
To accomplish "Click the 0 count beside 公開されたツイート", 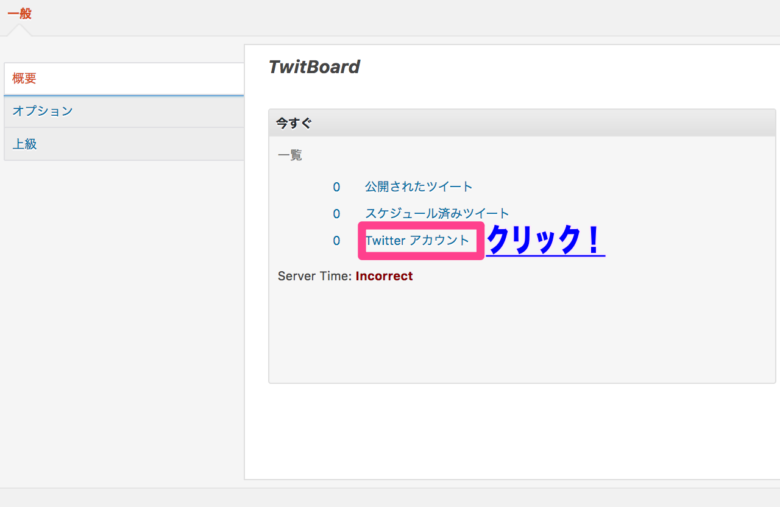I will click(x=336, y=187).
